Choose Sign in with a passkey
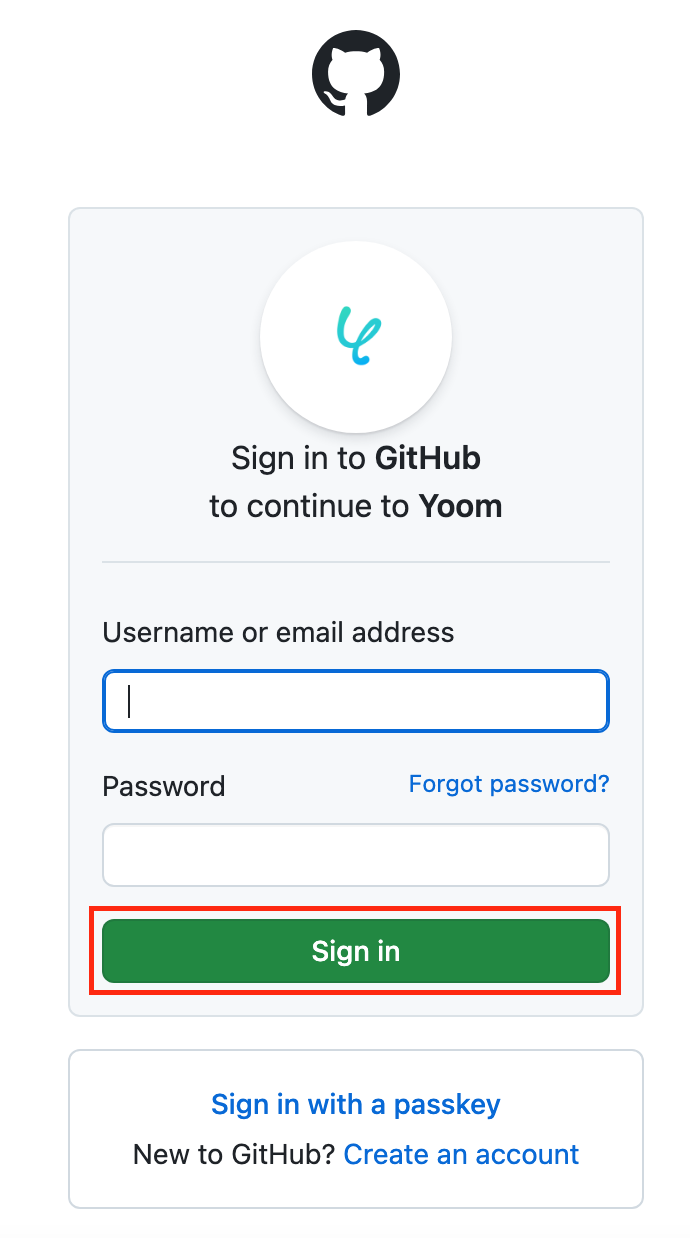This screenshot has height=1238, width=690. [356, 1104]
